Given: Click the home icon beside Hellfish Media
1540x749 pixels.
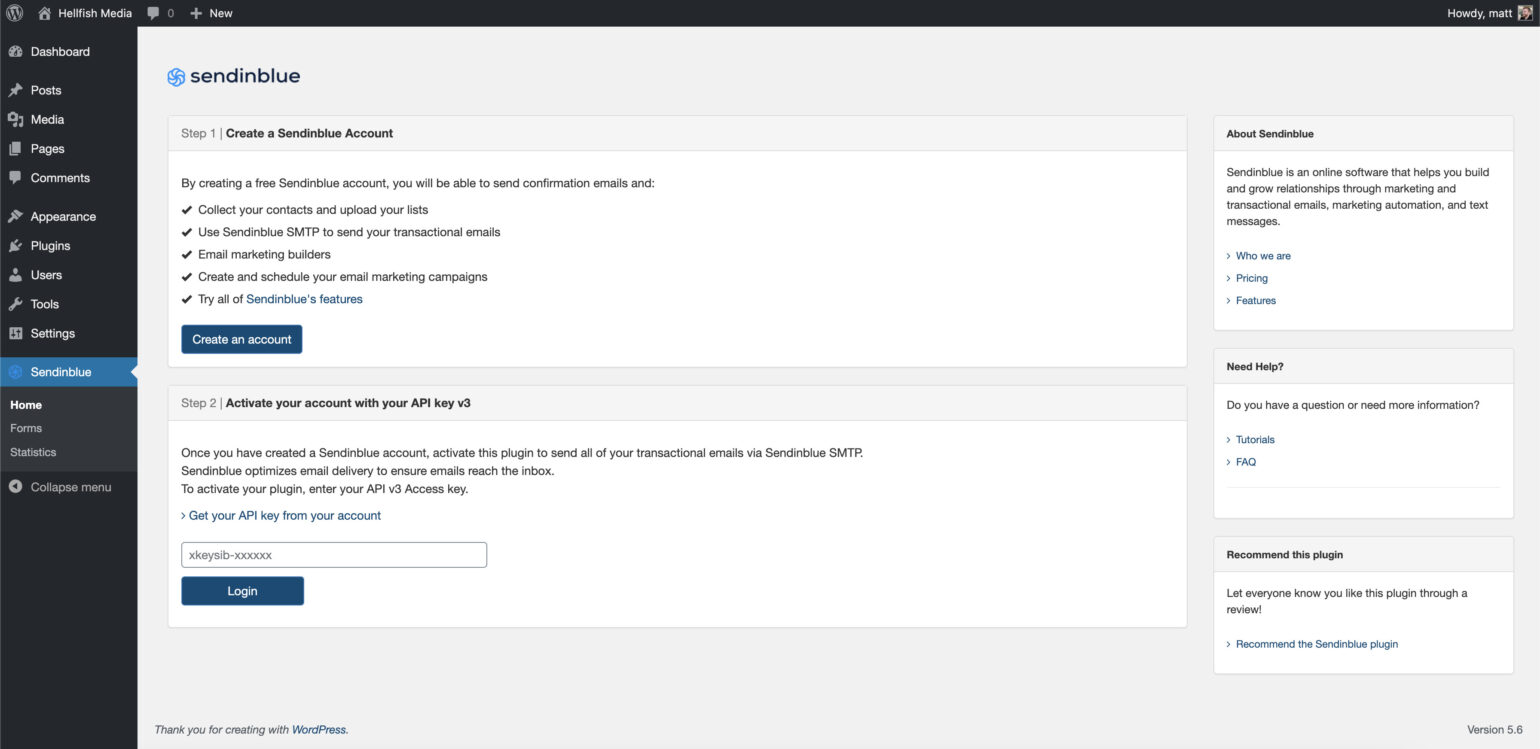Looking at the screenshot, I should coord(44,13).
